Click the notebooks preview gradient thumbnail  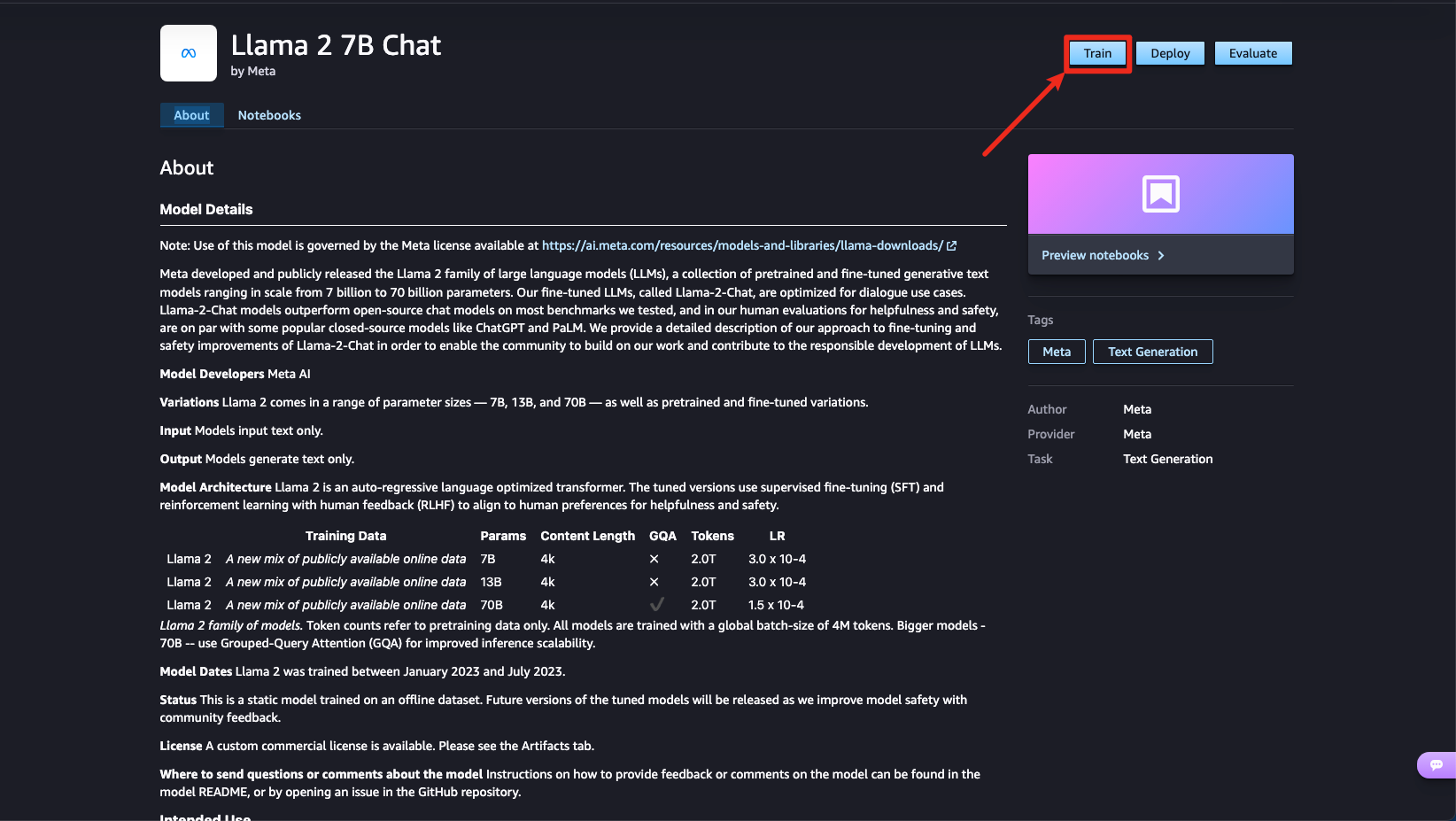(x=1161, y=194)
